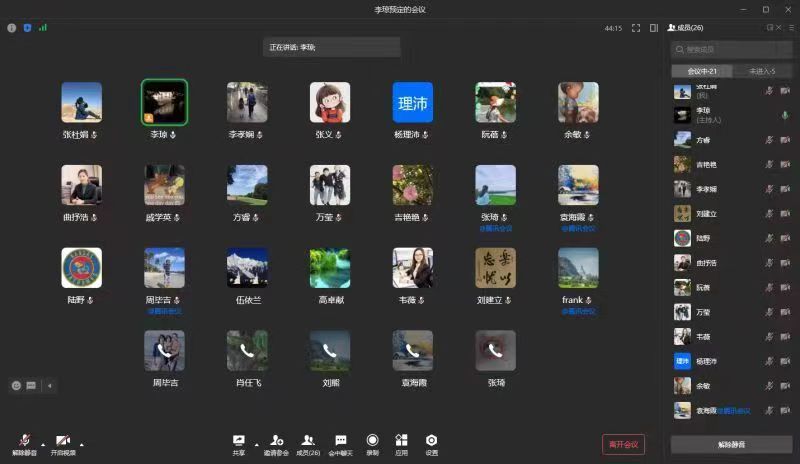
Task: Expand audio options arrow beside 解除静音
Action: [43, 443]
